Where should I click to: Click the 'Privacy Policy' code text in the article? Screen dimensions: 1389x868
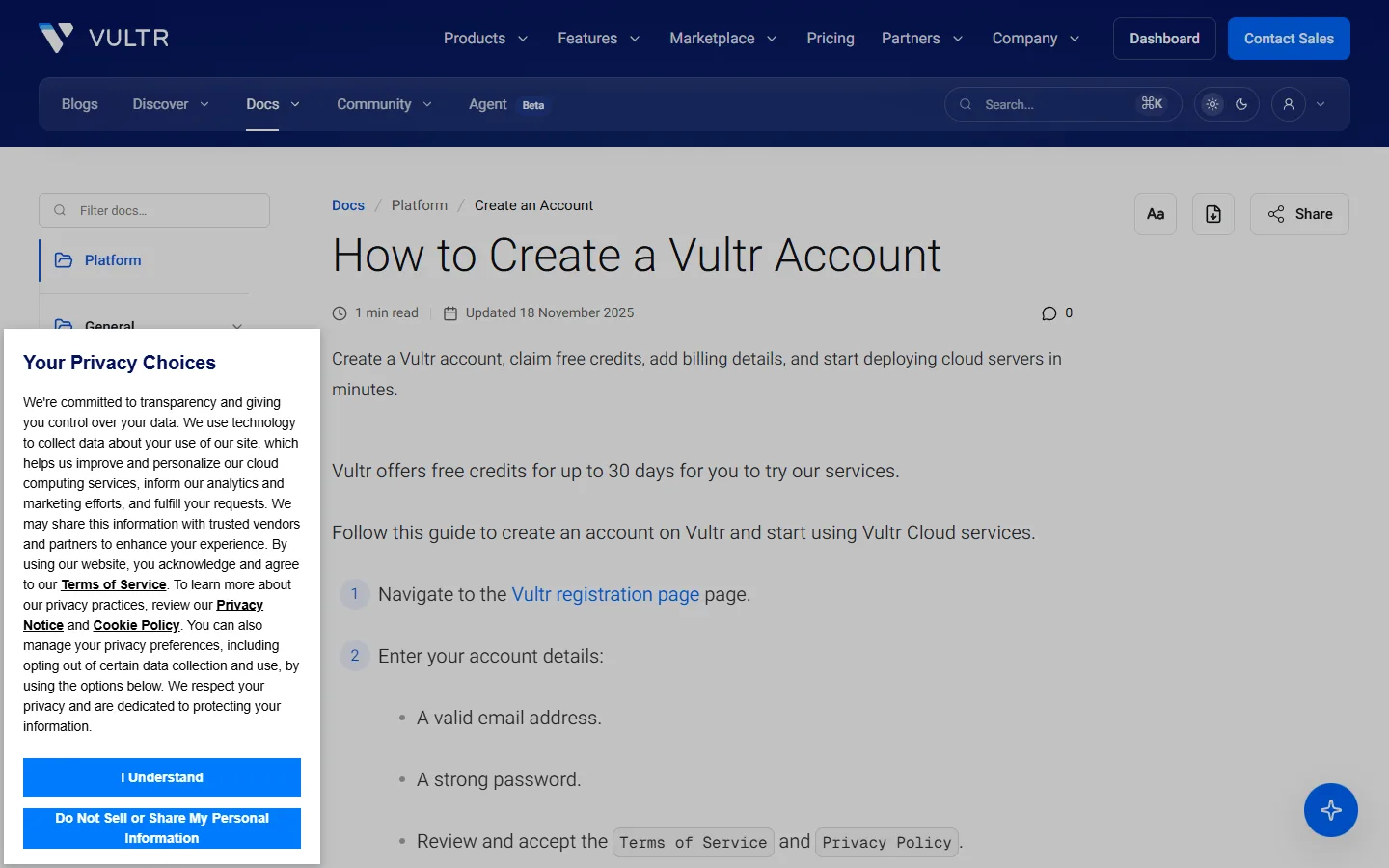click(887, 842)
